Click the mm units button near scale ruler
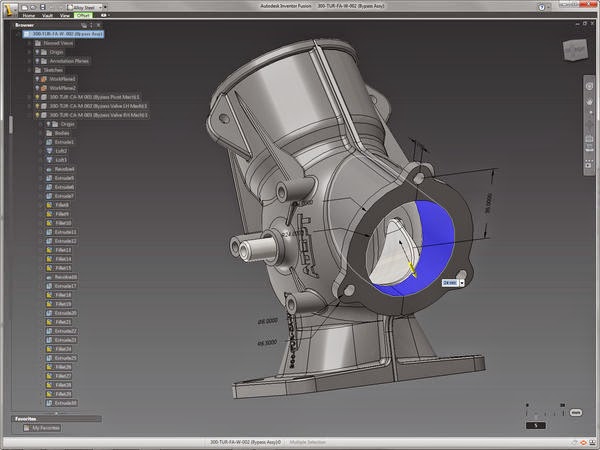This screenshot has height=450, width=600. 576,412
